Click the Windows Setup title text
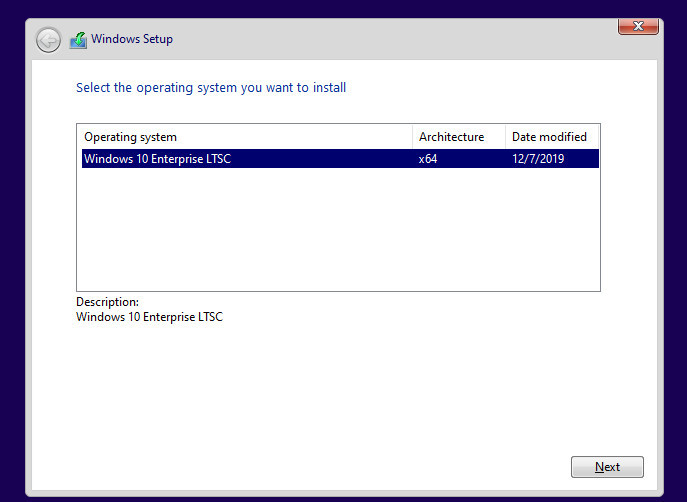687x502 pixels. [132, 39]
